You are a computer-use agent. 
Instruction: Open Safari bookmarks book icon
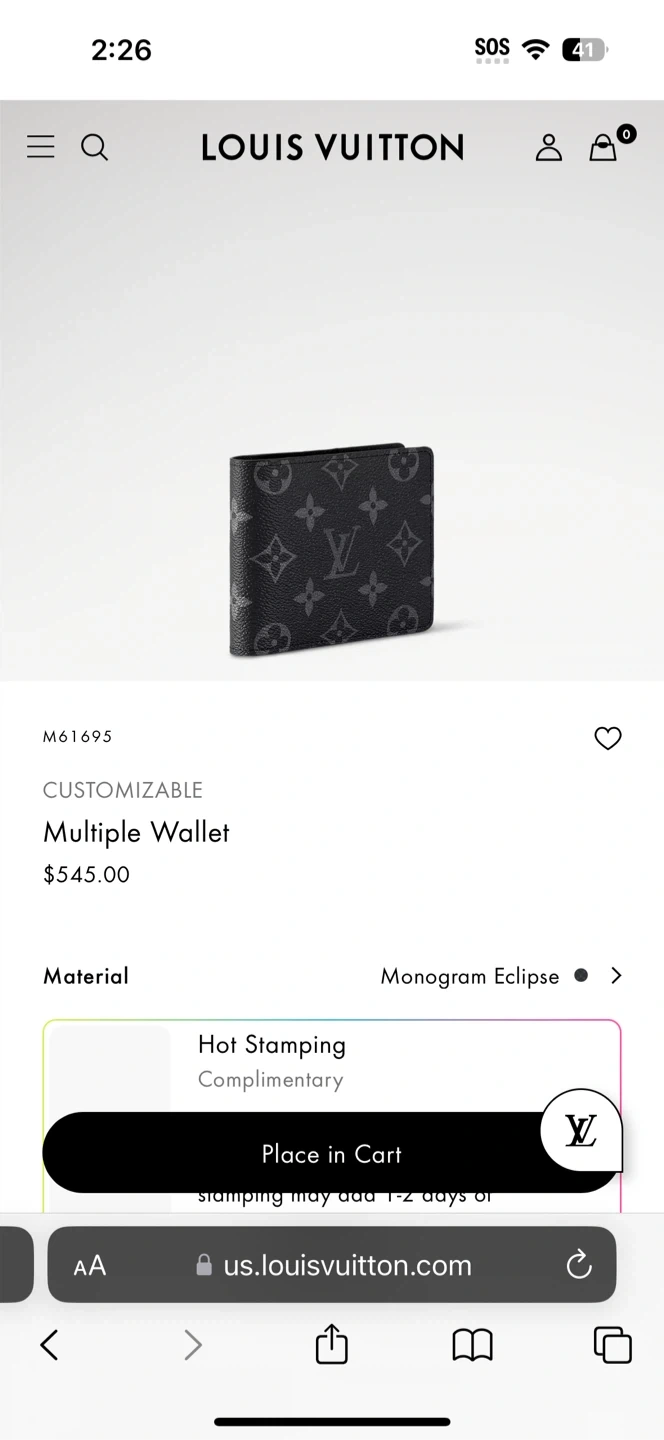[x=473, y=1345]
